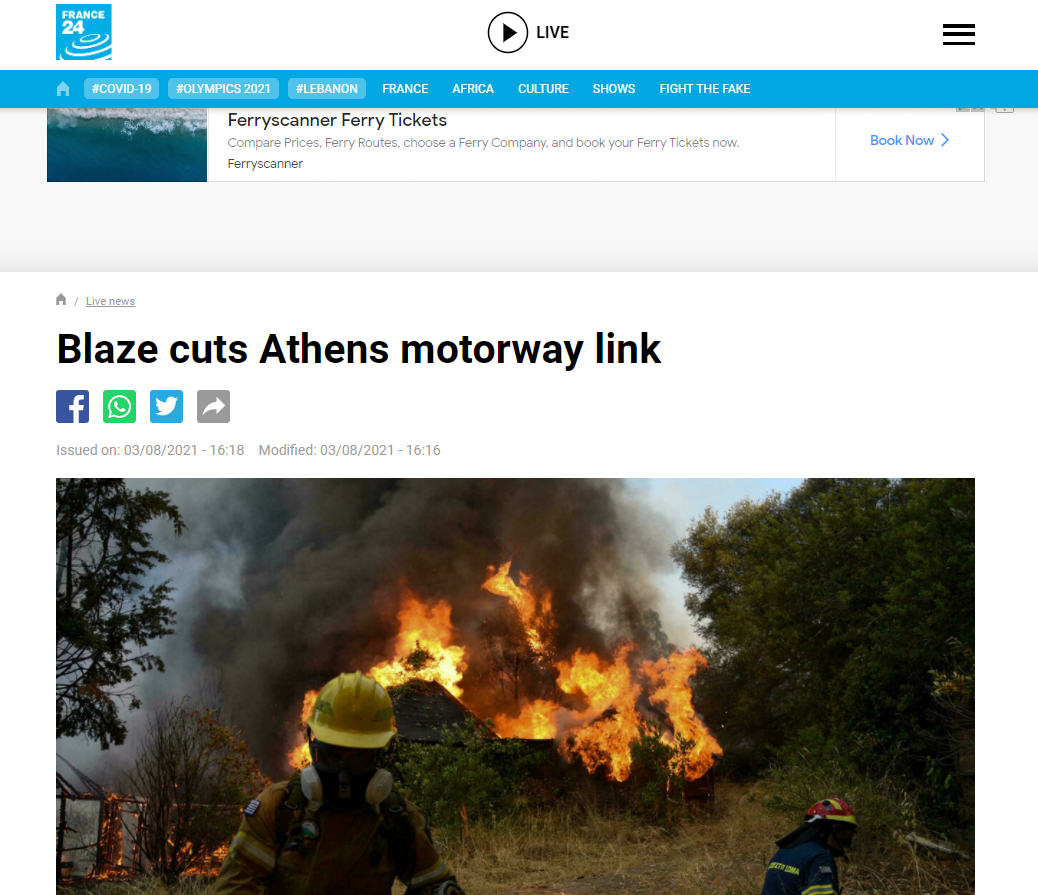Share article via WhatsApp
This screenshot has width=1038, height=895.
tap(119, 406)
